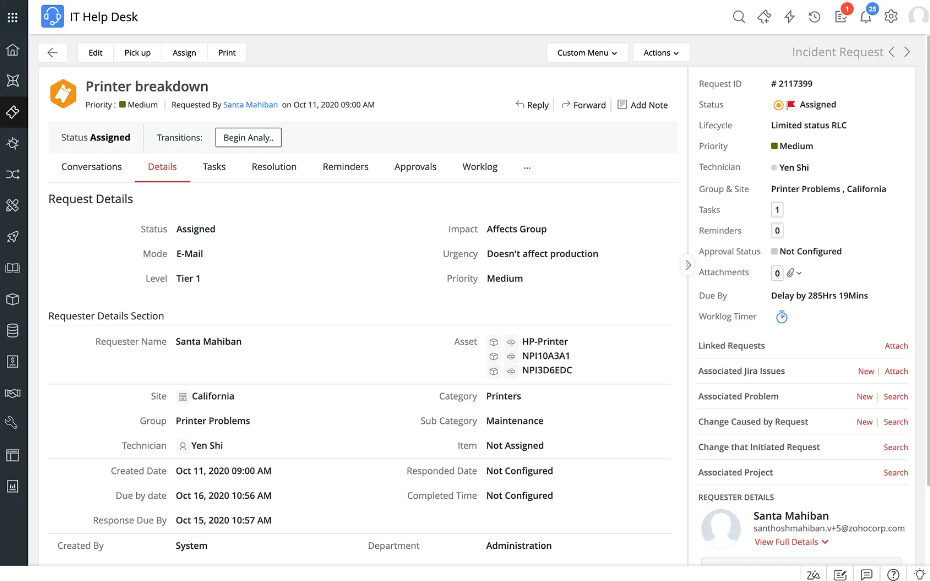The width and height of the screenshot is (930, 581).
Task: Open Custom Menu dropdown
Action: click(x=587, y=53)
